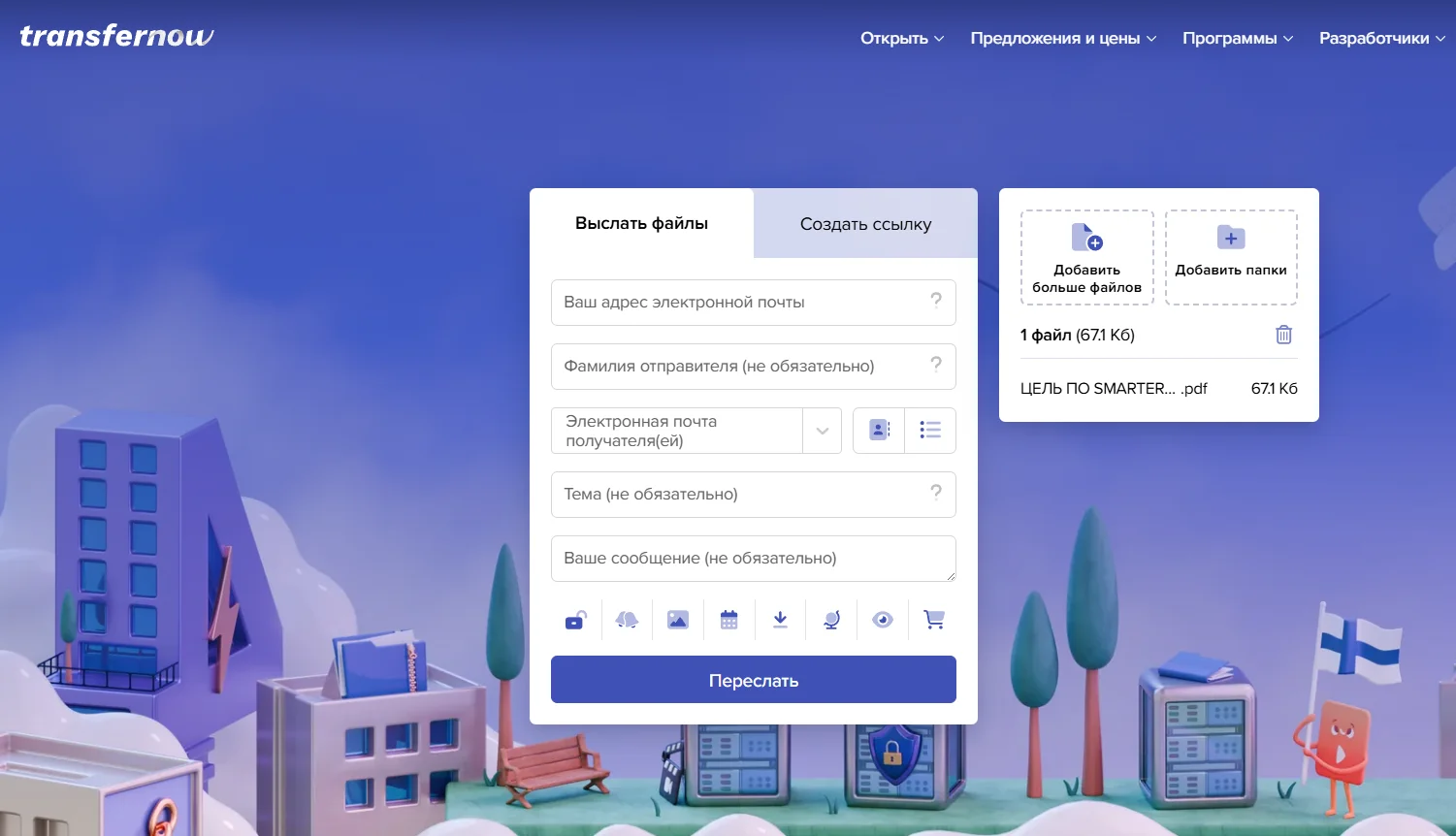The height and width of the screenshot is (836, 1456).
Task: Switch recipients to bulk list entry mode
Action: click(930, 431)
